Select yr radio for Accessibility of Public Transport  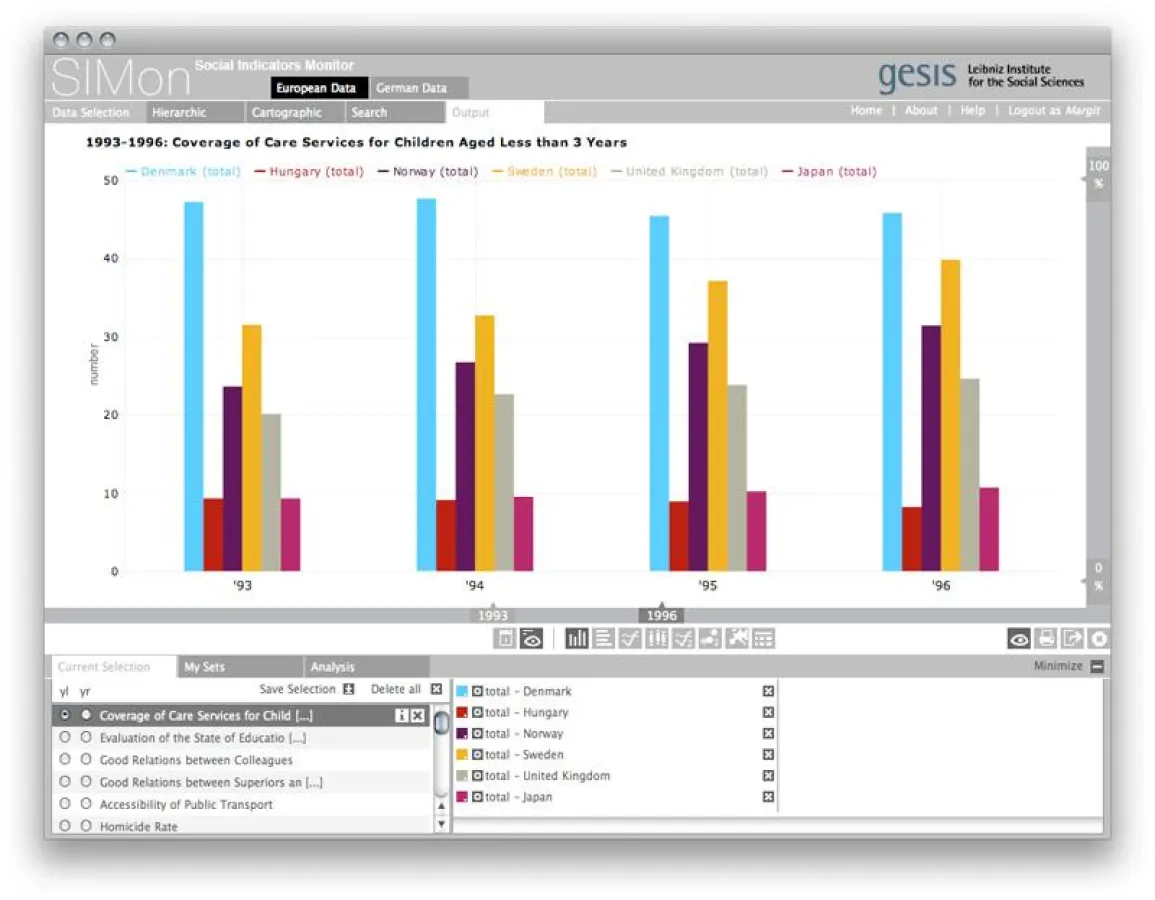click(86, 804)
